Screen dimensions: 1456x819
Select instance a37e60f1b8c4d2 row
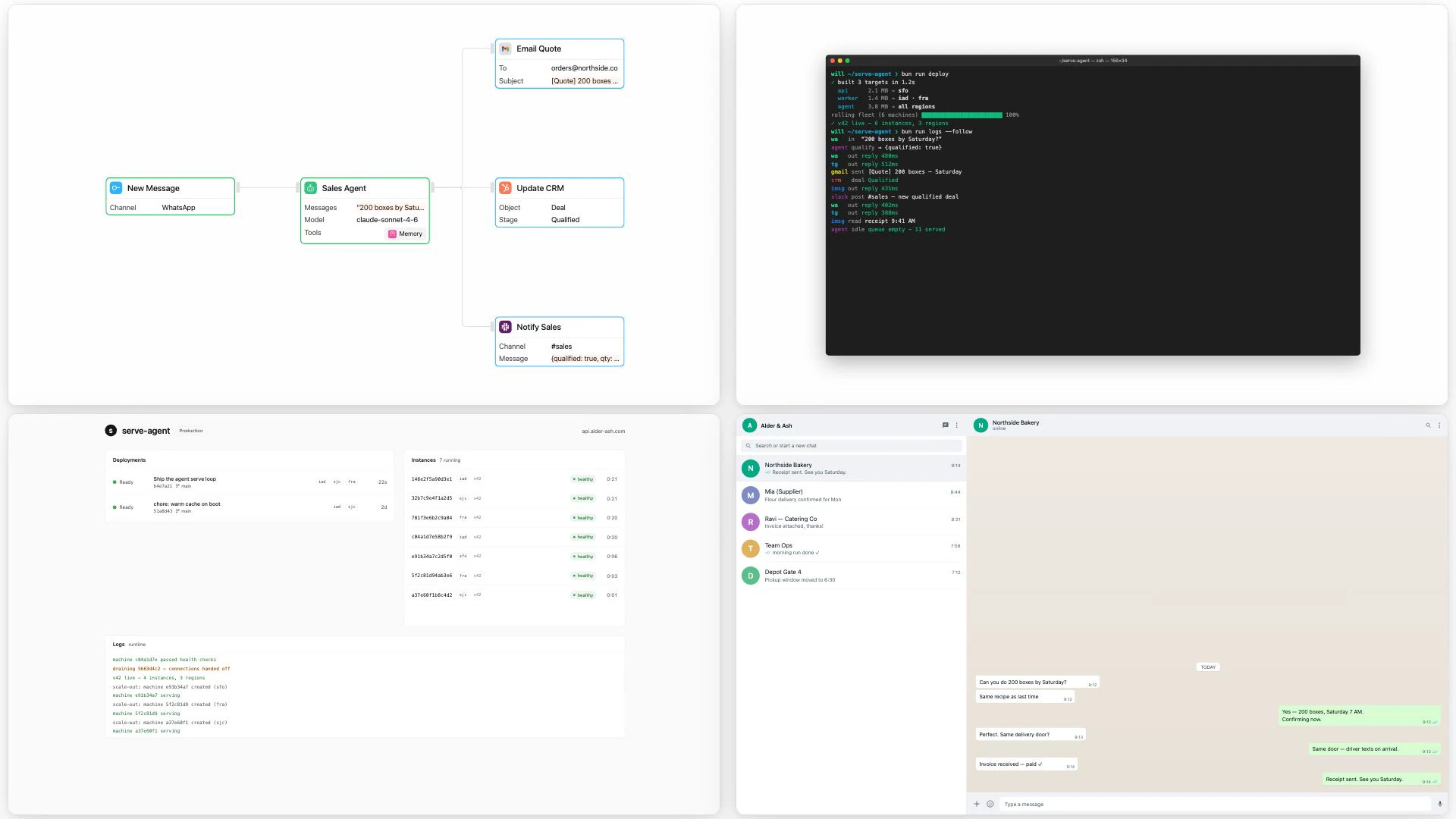pyautogui.click(x=514, y=595)
